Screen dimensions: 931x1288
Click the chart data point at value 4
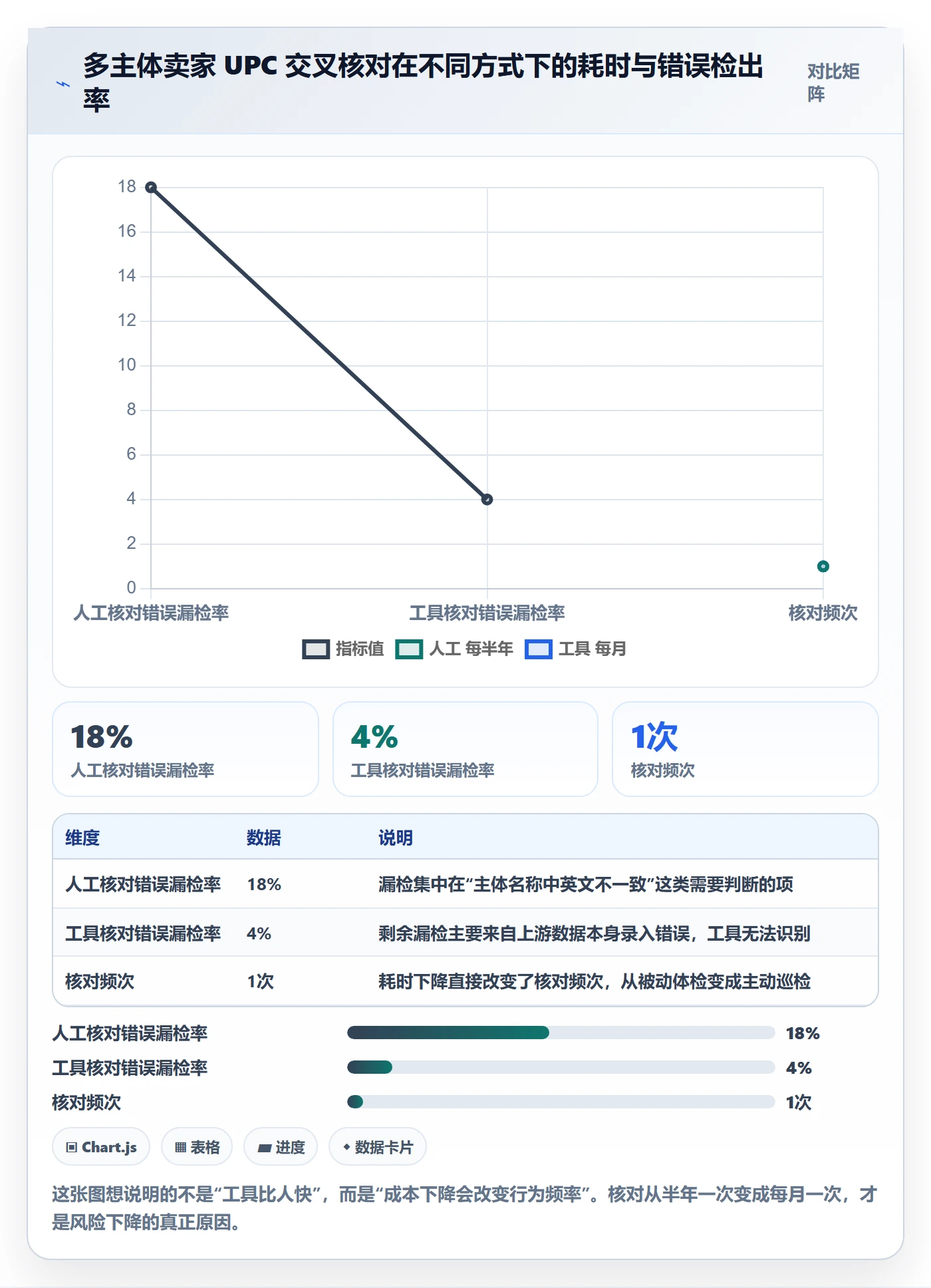(487, 499)
